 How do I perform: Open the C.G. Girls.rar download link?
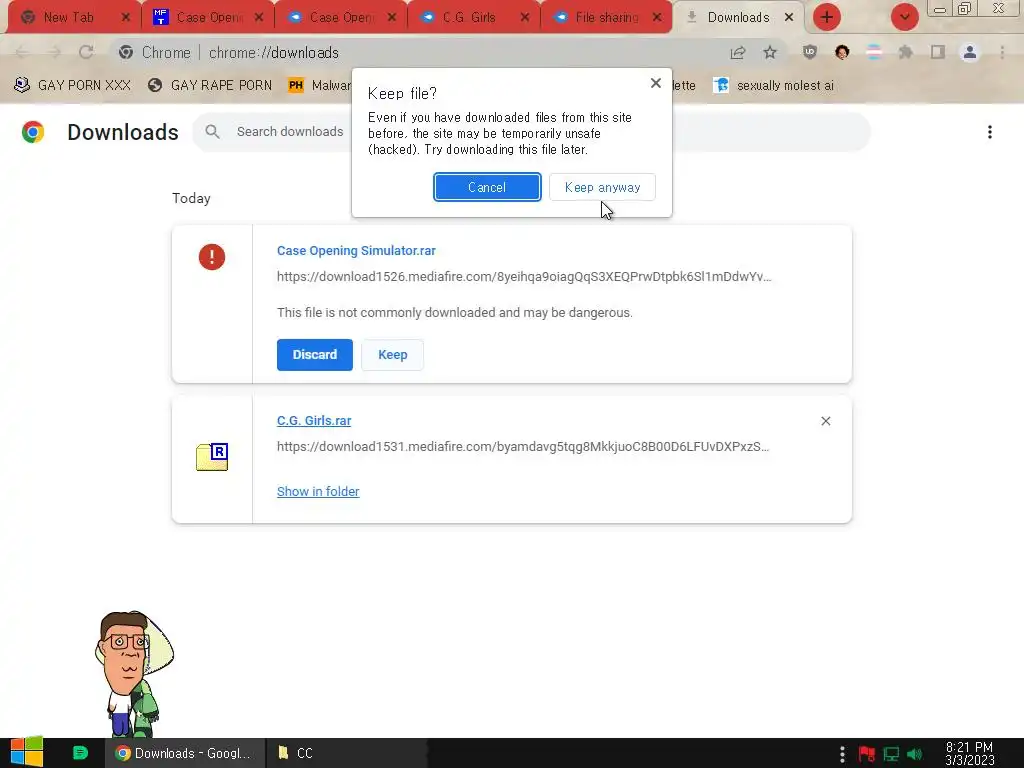coord(314,421)
